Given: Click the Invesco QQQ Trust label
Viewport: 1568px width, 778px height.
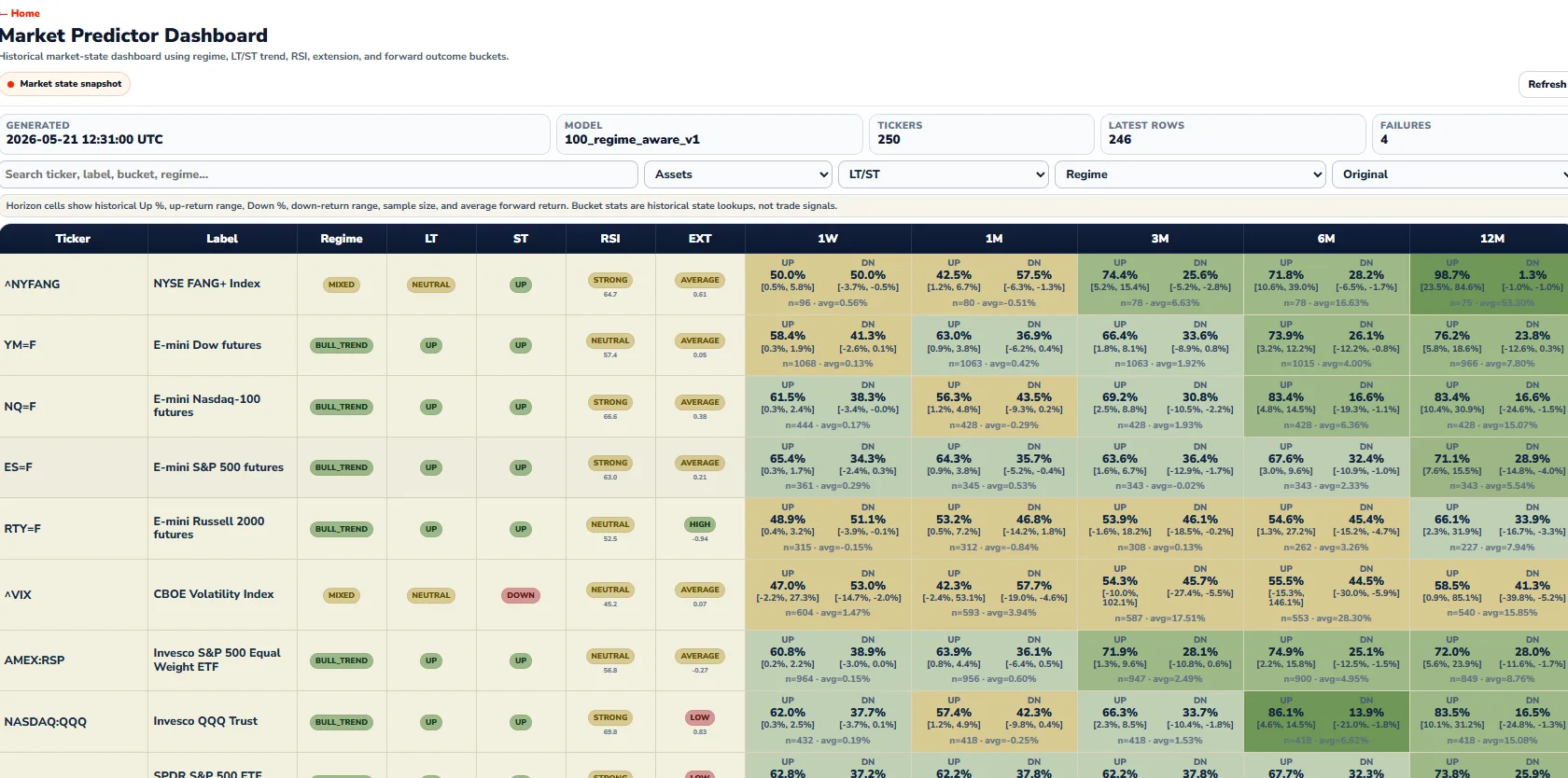Looking at the screenshot, I should [x=205, y=721].
